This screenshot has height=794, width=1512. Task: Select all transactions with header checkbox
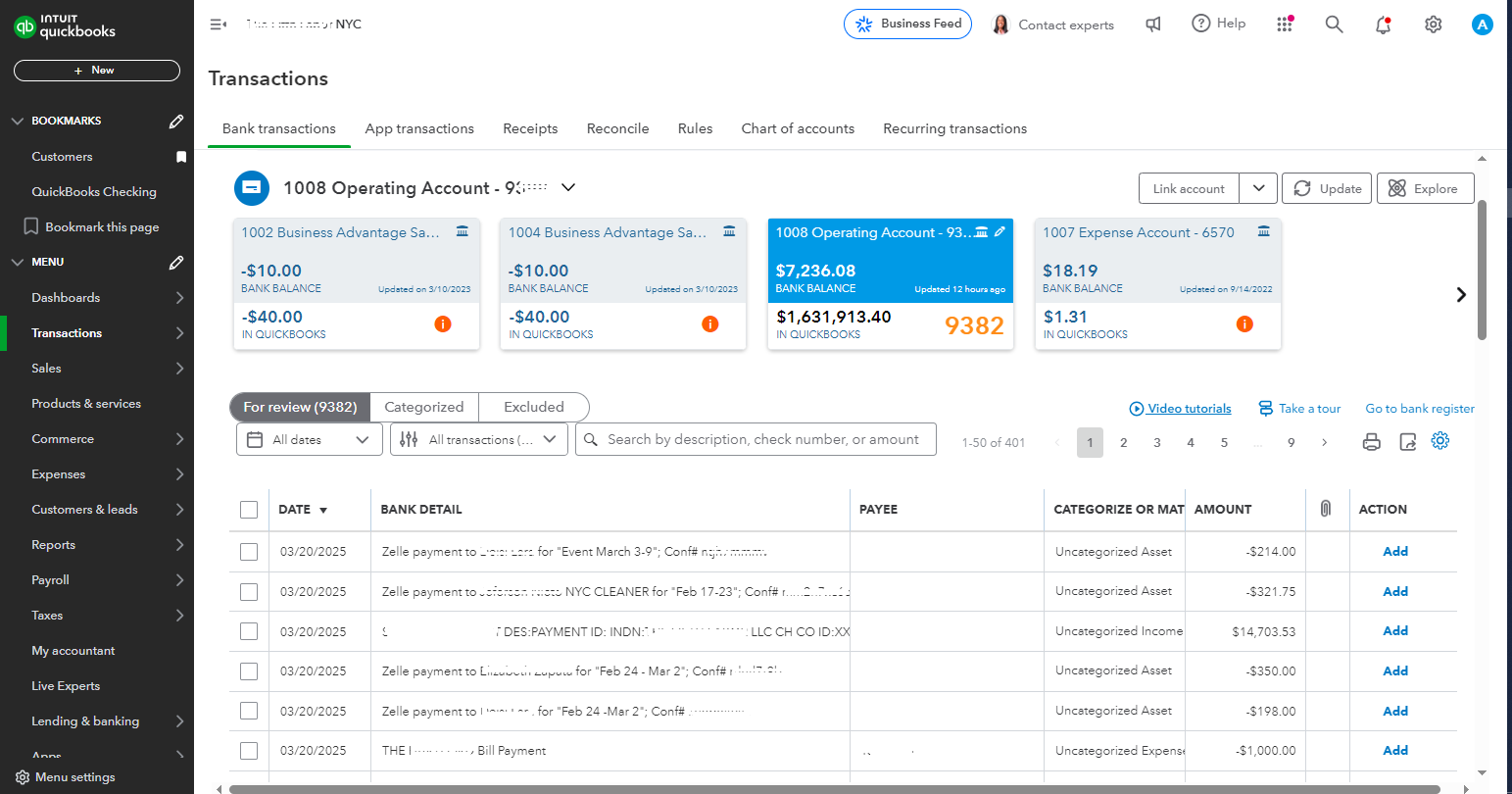(x=249, y=510)
